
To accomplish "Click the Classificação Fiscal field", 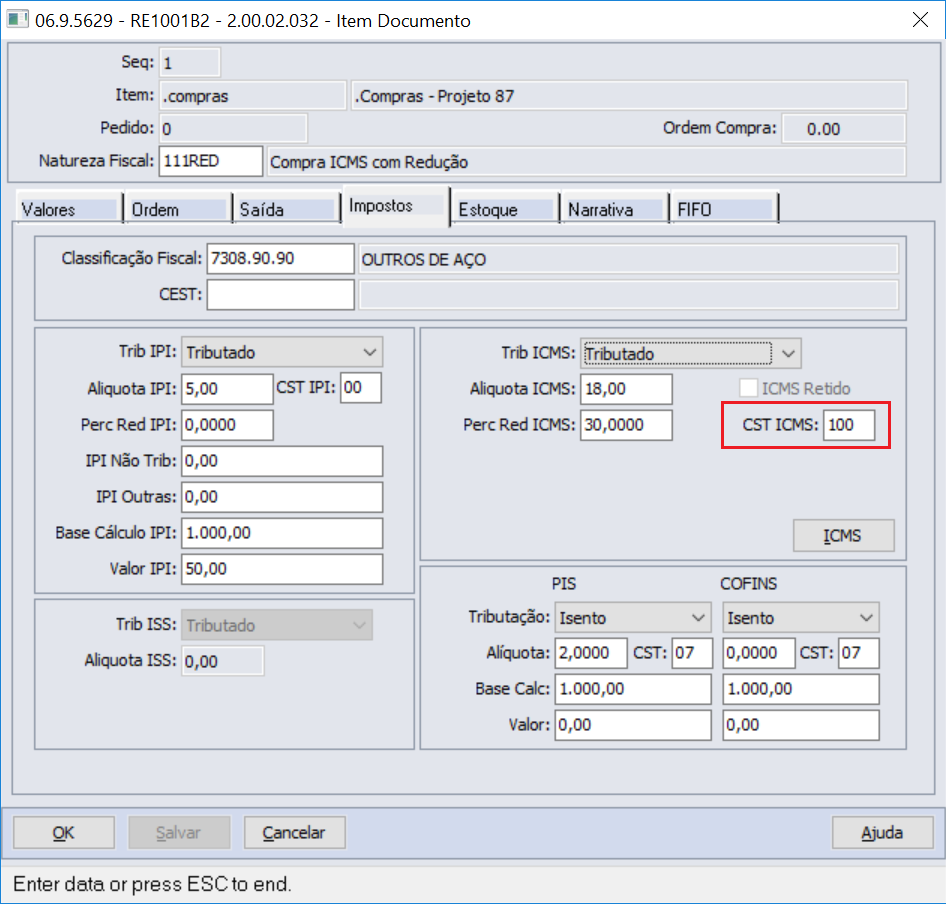I will 281,258.
